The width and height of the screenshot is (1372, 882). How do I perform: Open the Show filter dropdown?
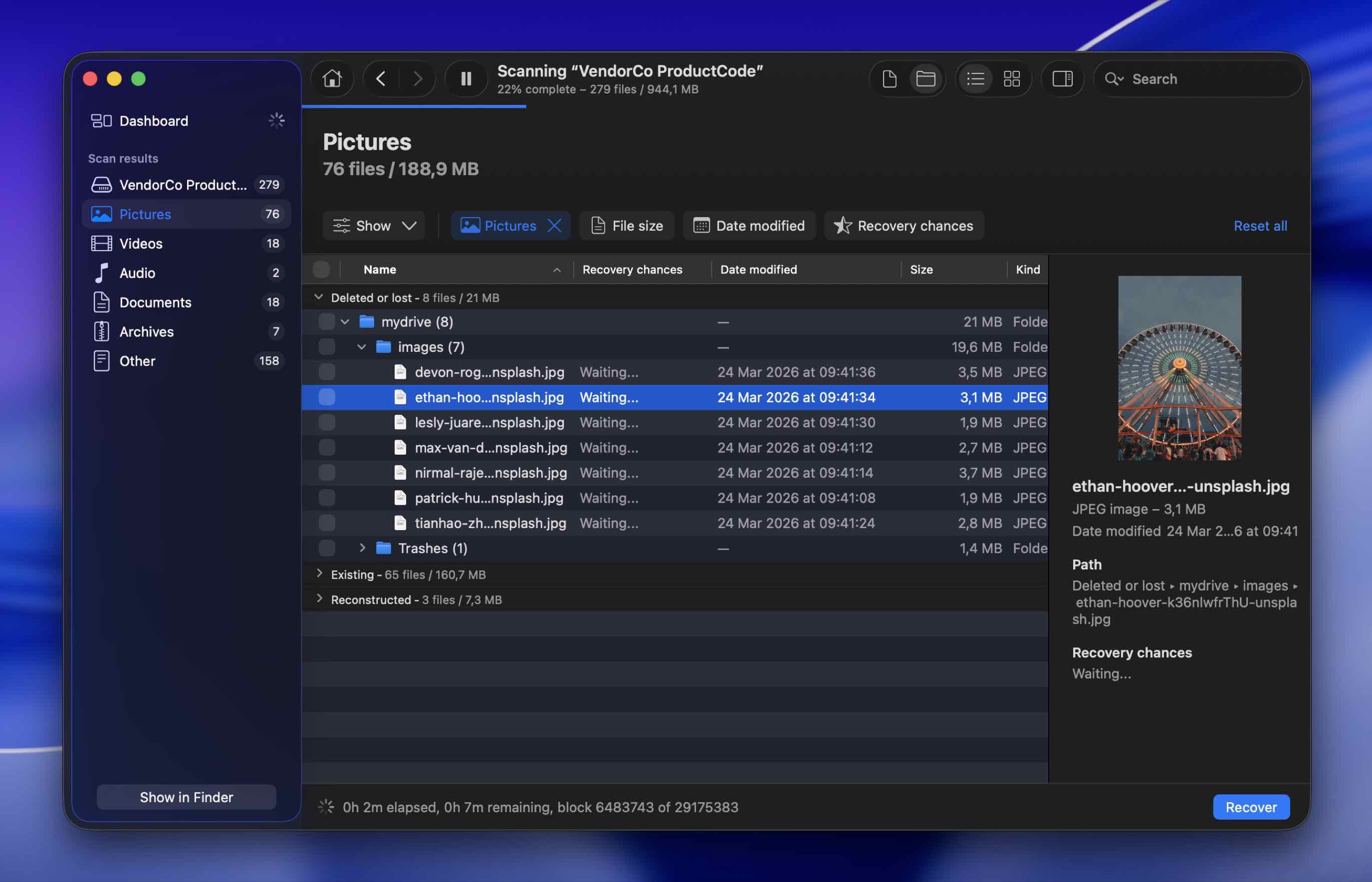click(x=374, y=225)
